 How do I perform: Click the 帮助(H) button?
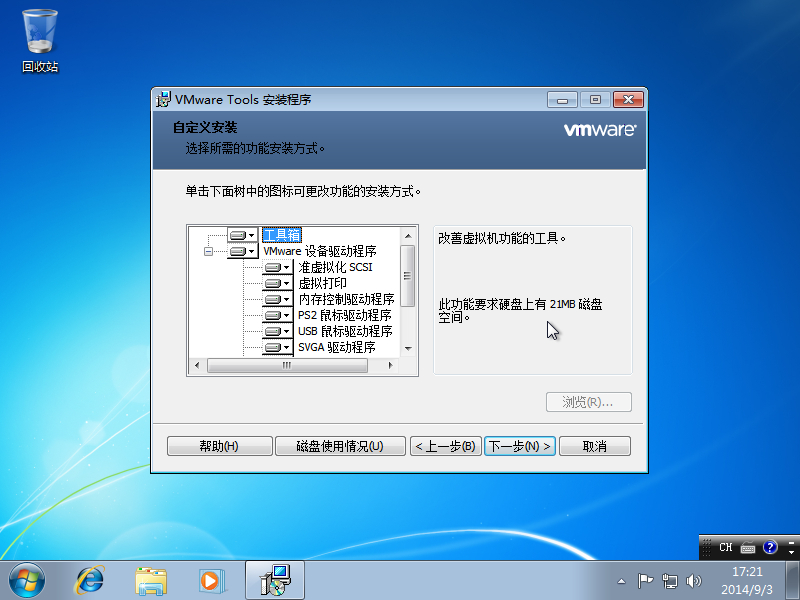[219, 446]
